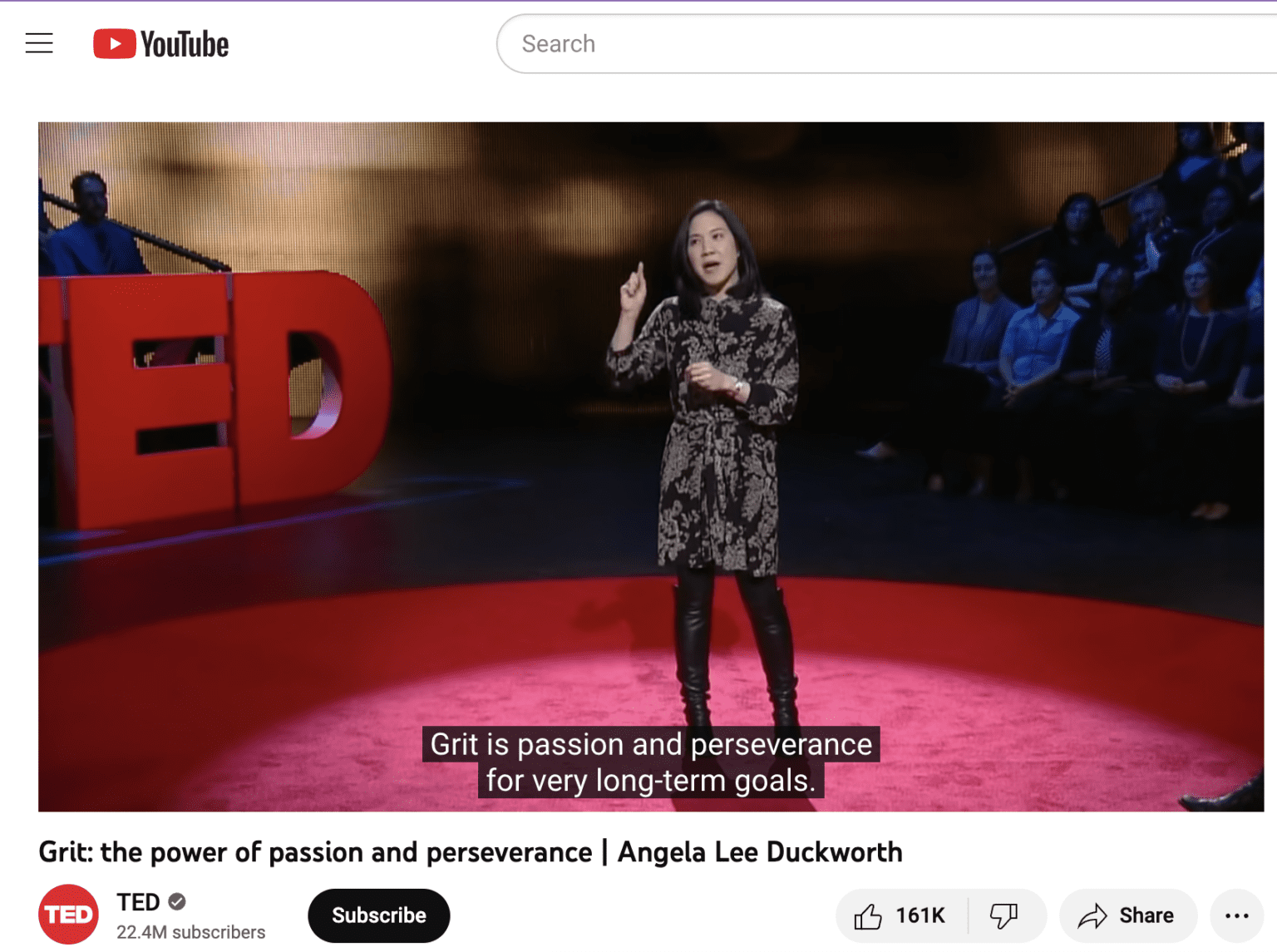
Task: Subscribe to the TED channel
Action: 378,915
